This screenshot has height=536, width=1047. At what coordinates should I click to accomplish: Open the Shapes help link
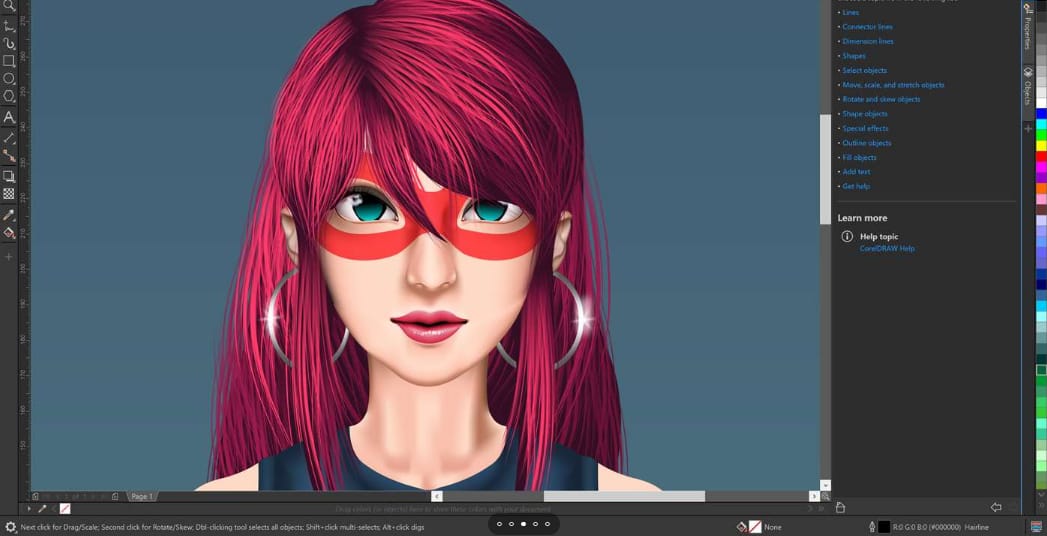(854, 56)
